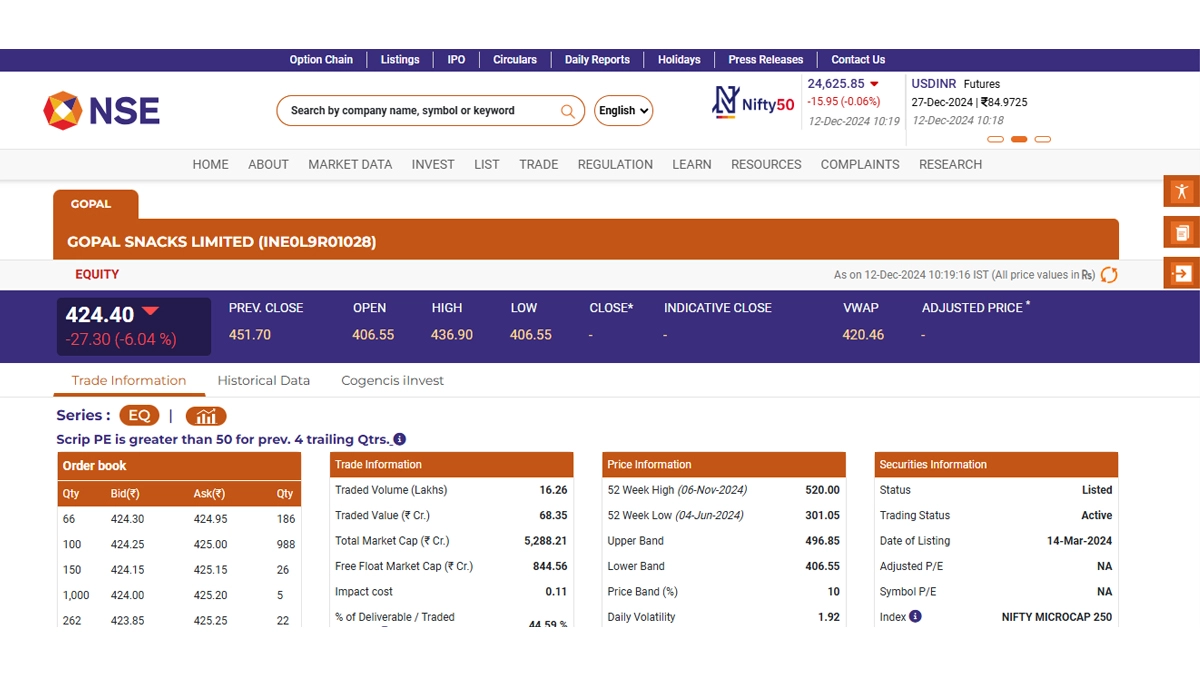This screenshot has width=1200, height=675.
Task: Click the search magnifier icon
Action: 567,111
